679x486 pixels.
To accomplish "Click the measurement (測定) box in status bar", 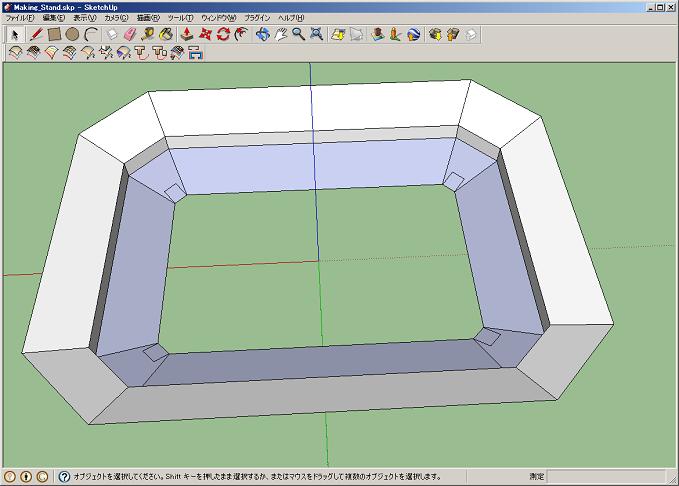I will coord(600,477).
